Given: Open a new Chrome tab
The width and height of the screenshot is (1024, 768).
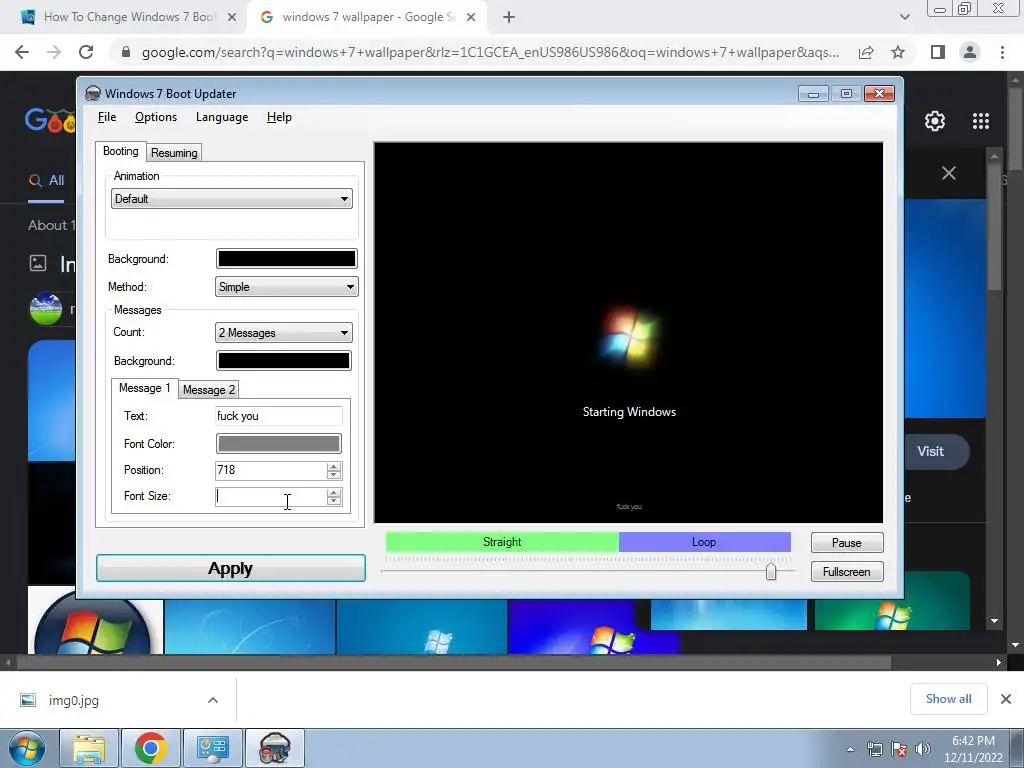Looking at the screenshot, I should click(x=509, y=18).
